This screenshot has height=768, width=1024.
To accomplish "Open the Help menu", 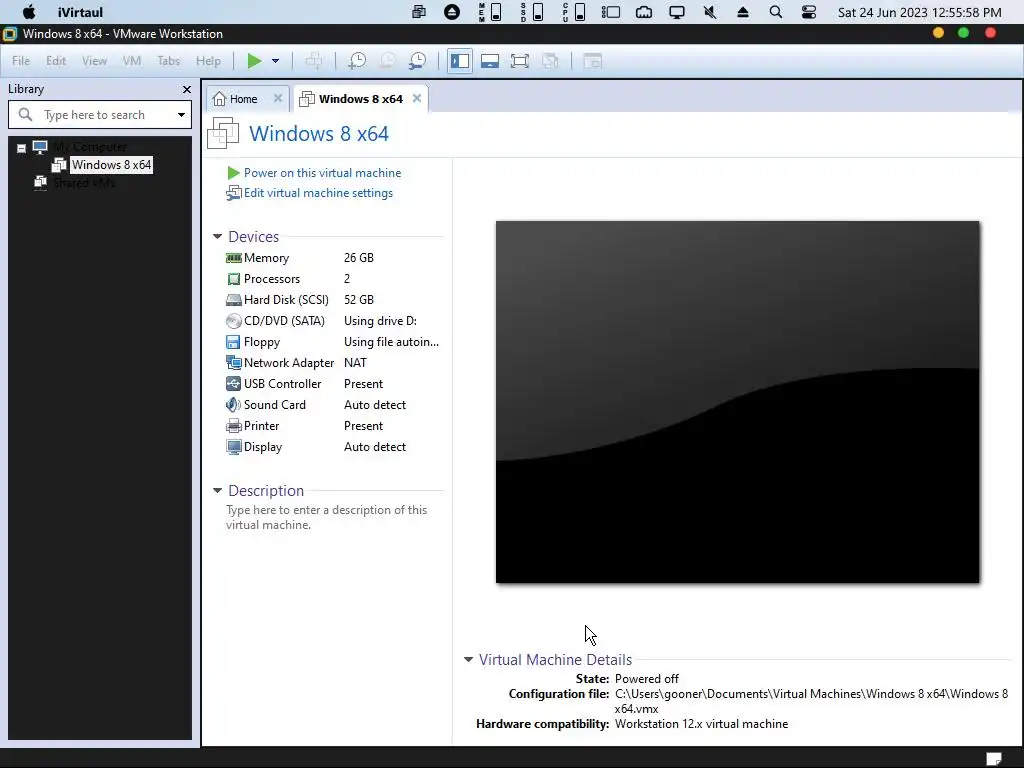I will [208, 61].
